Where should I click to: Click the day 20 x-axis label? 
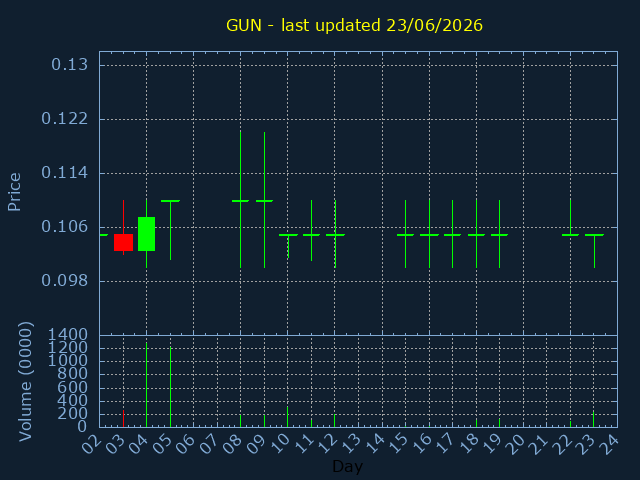(x=516, y=444)
